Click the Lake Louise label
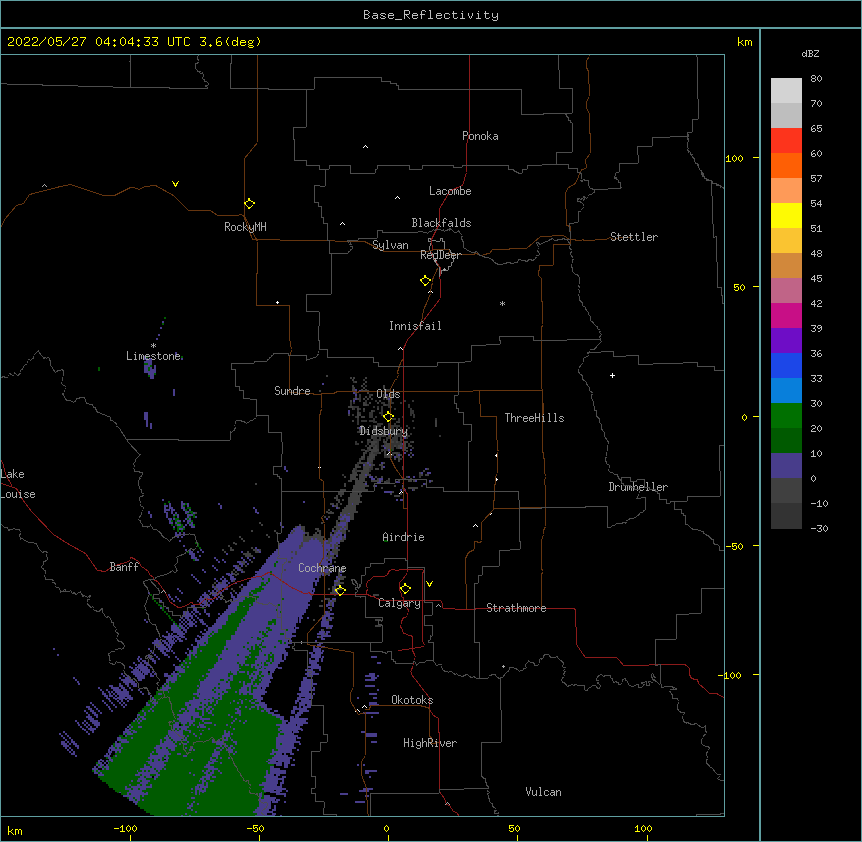This screenshot has height=842, width=862. (18, 484)
